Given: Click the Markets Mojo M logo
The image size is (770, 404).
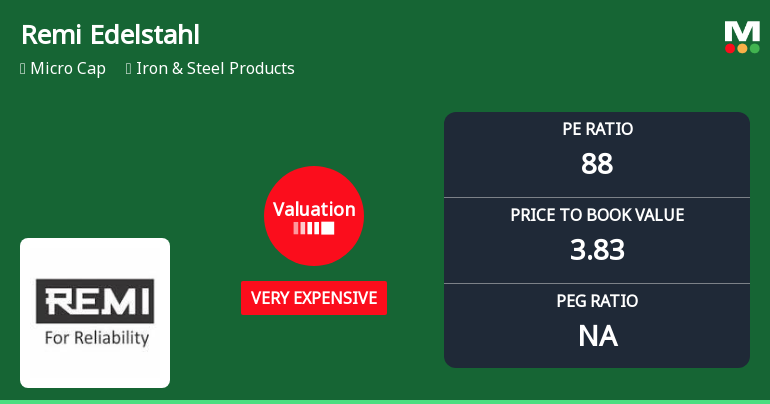Looking at the screenshot, I should pyautogui.click(x=742, y=31).
